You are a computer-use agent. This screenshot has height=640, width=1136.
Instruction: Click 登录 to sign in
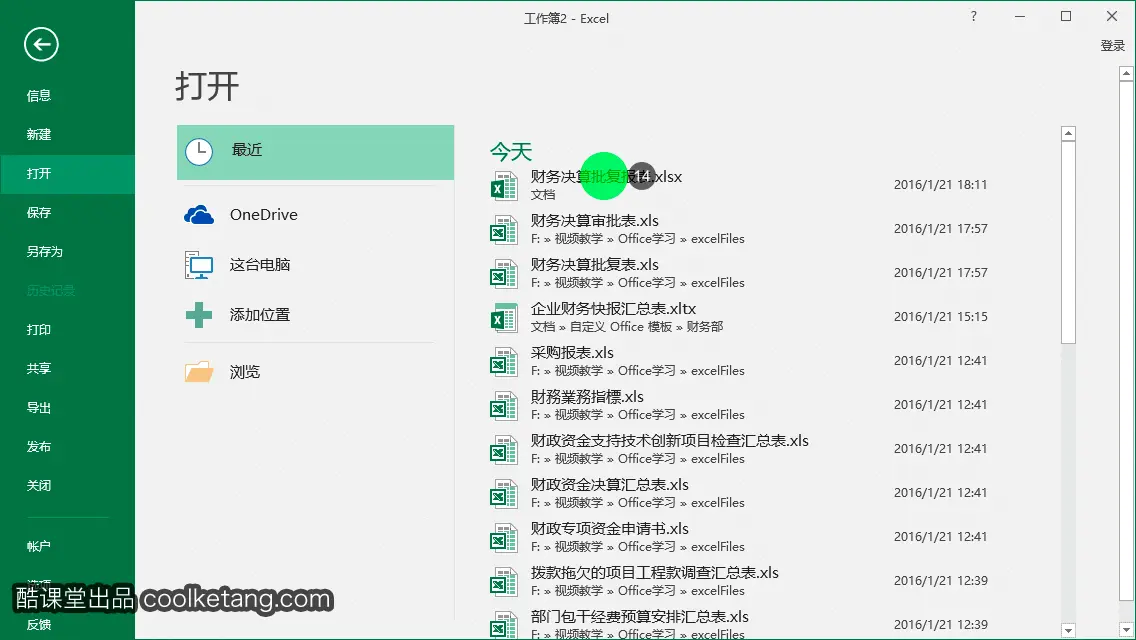(x=1112, y=46)
